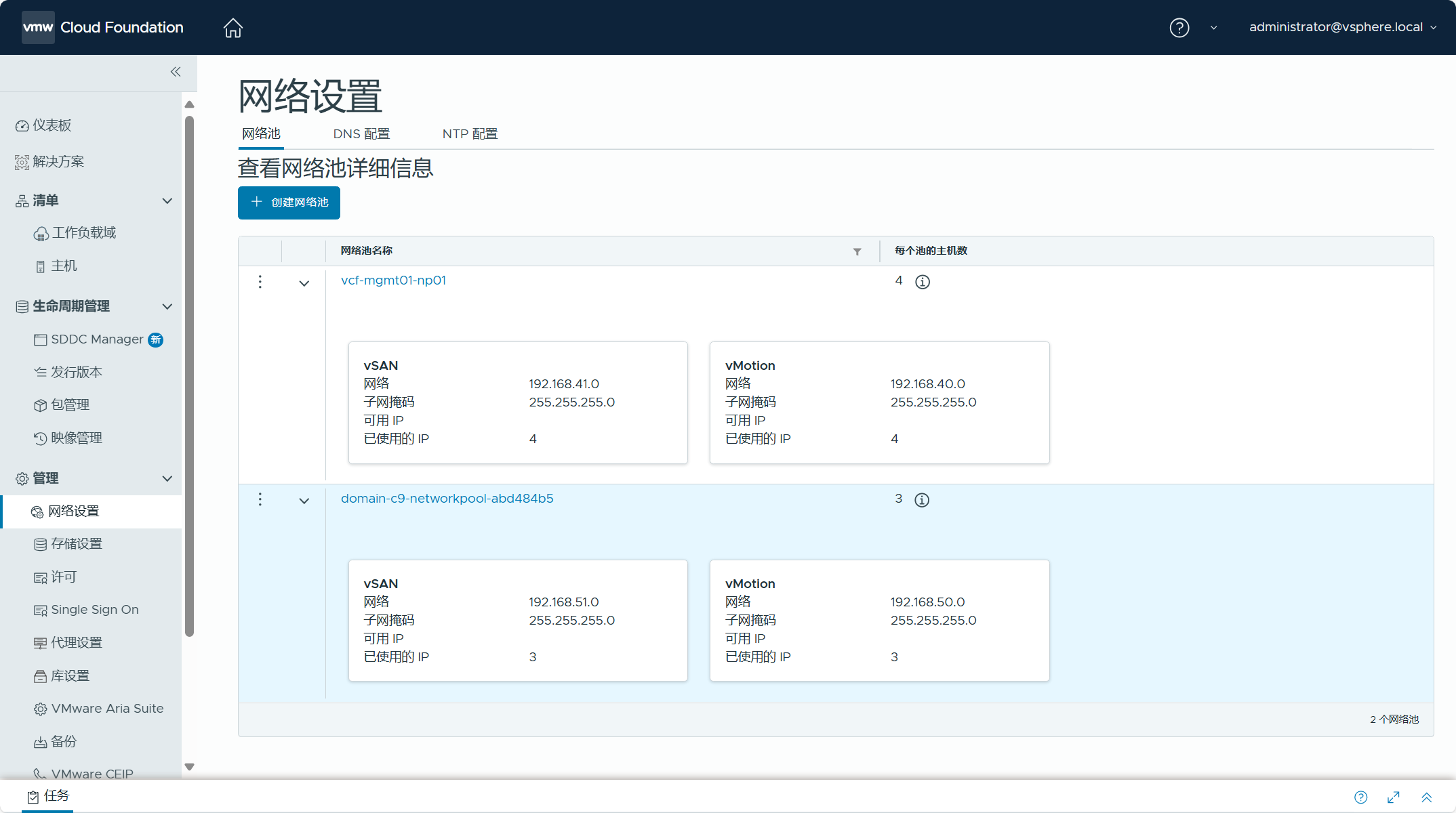
Task: Open the 任务 tasks panel tab
Action: pos(48,796)
